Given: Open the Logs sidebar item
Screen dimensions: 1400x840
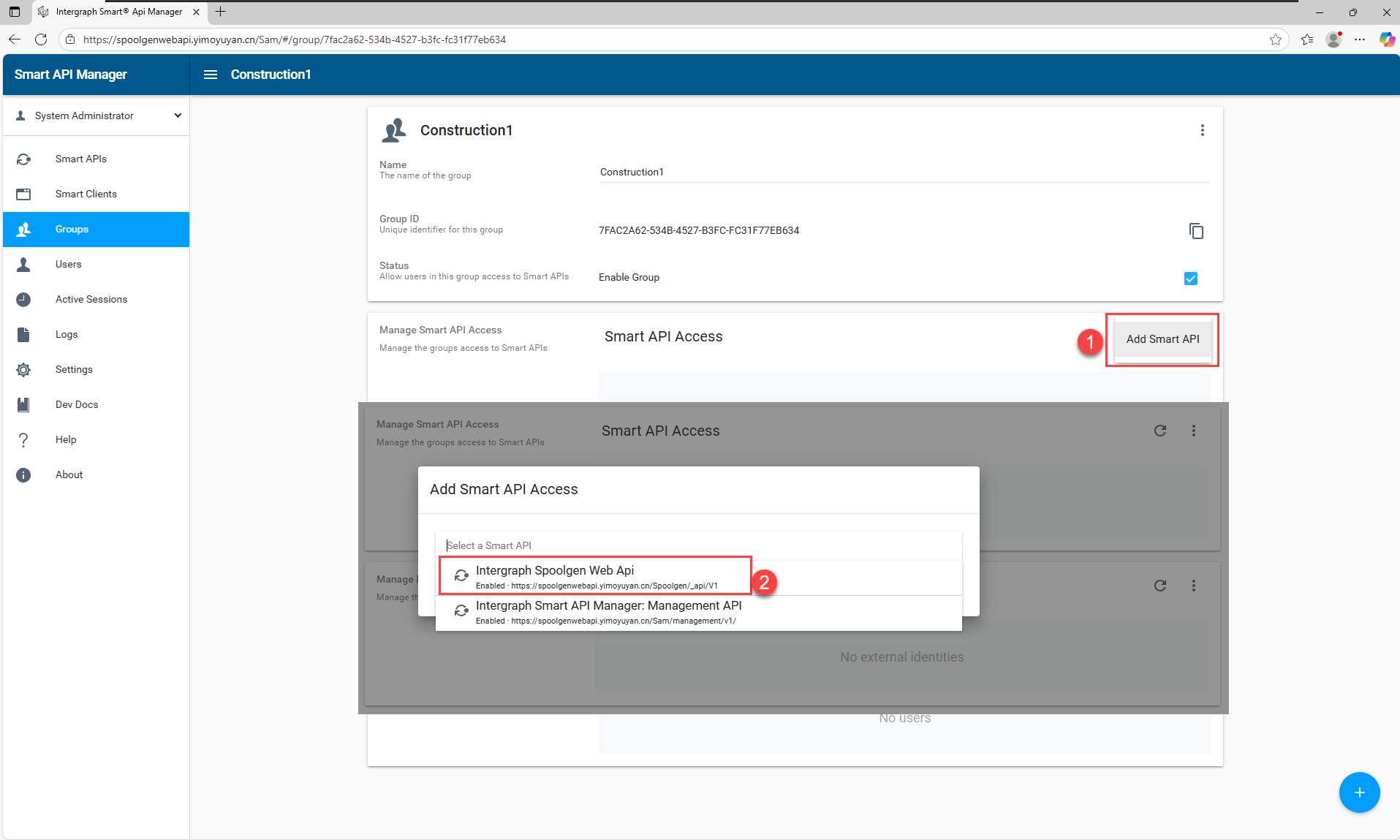Looking at the screenshot, I should (x=67, y=335).
